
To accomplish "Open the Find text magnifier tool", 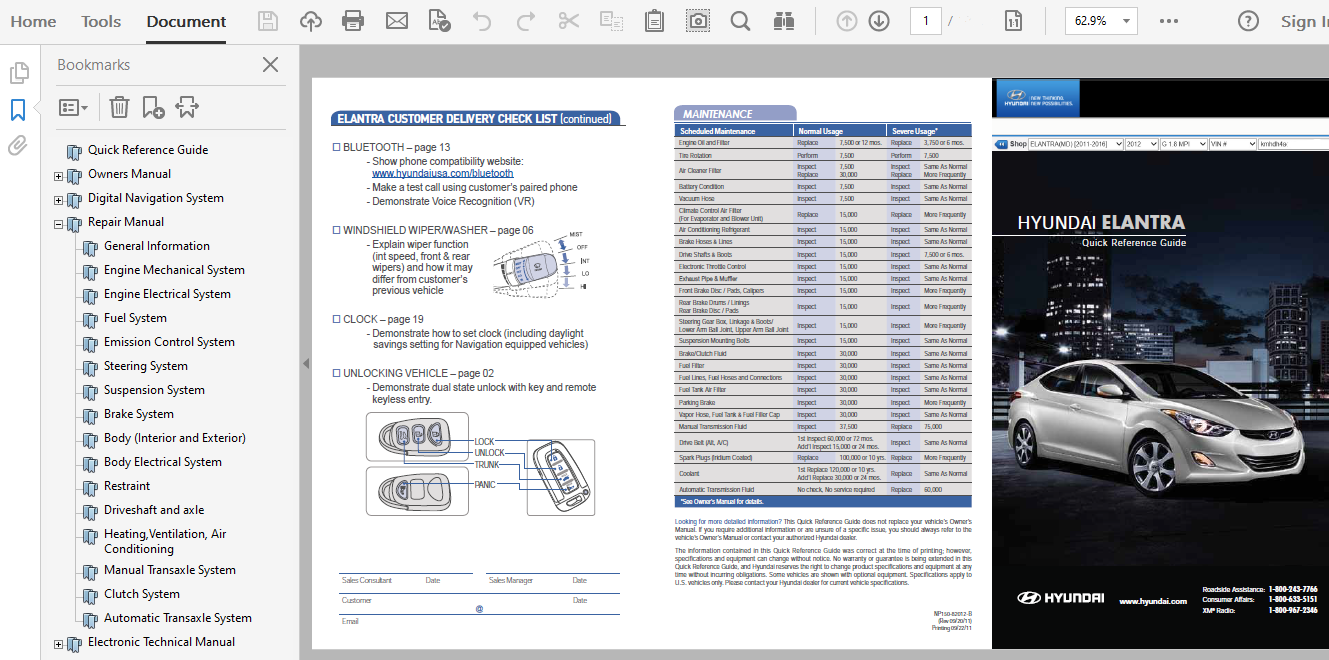I will click(x=740, y=21).
